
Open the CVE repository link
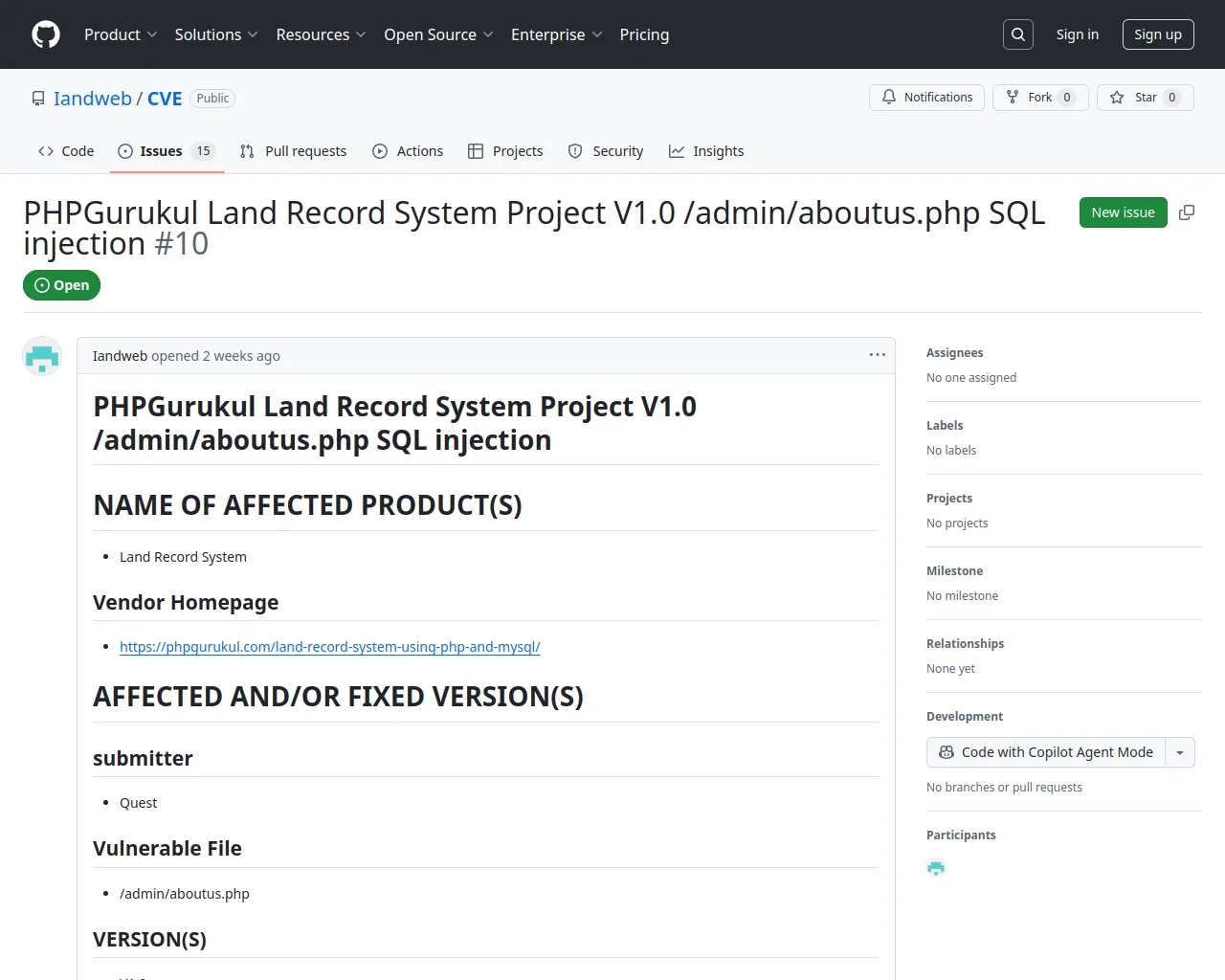pos(165,99)
